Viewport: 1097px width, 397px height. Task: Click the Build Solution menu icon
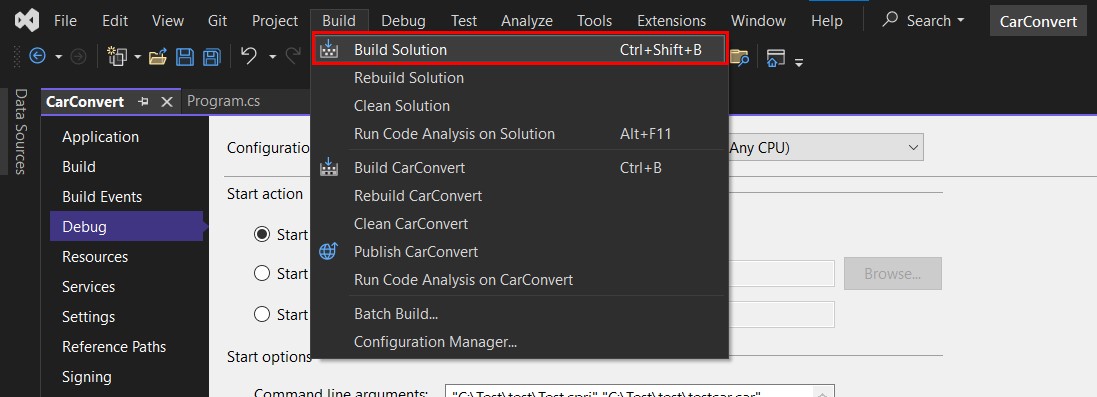click(329, 50)
